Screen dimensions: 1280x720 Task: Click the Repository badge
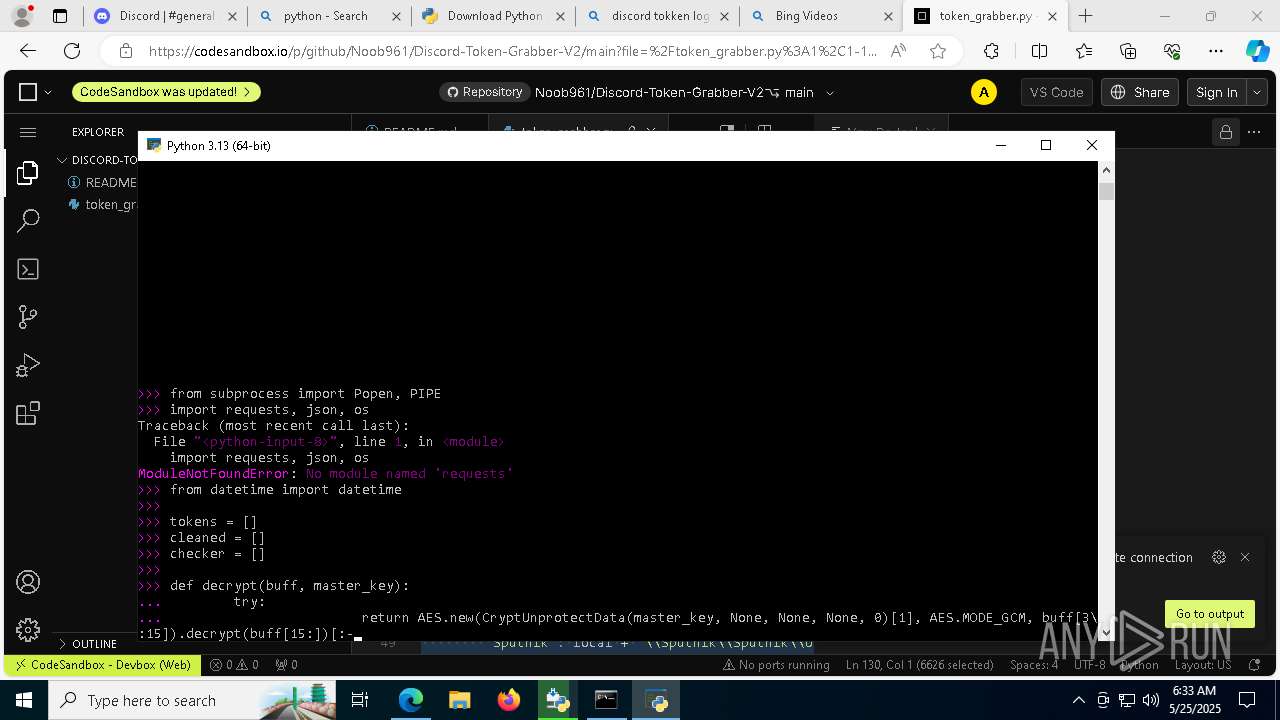pos(484,92)
